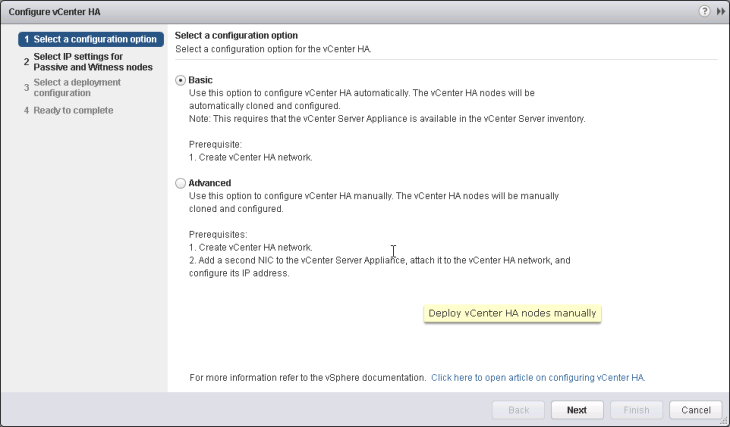Select the Basic configuration radio button

[180, 80]
